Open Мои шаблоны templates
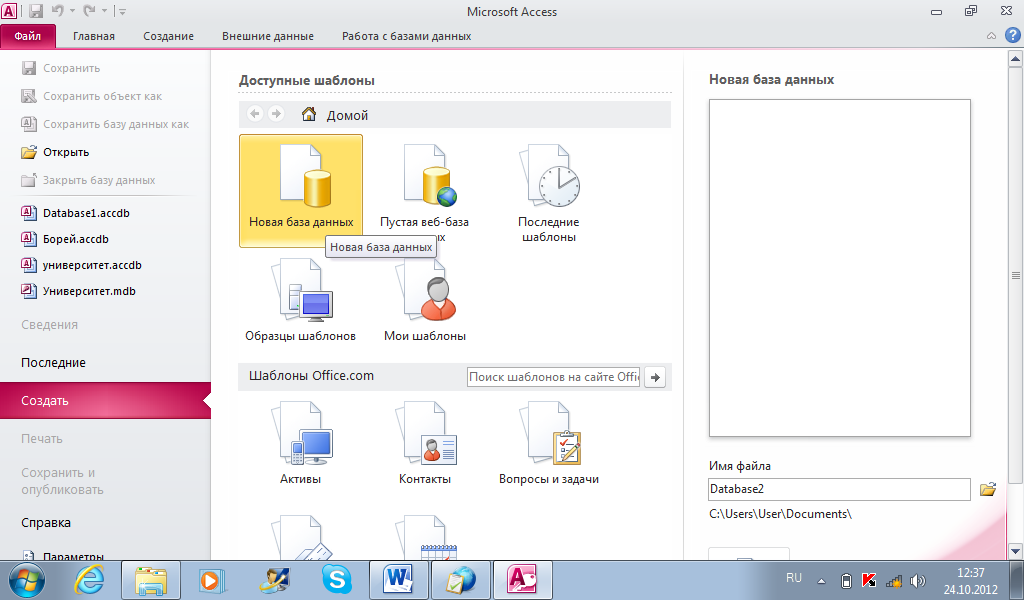This screenshot has width=1024, height=600. click(424, 300)
